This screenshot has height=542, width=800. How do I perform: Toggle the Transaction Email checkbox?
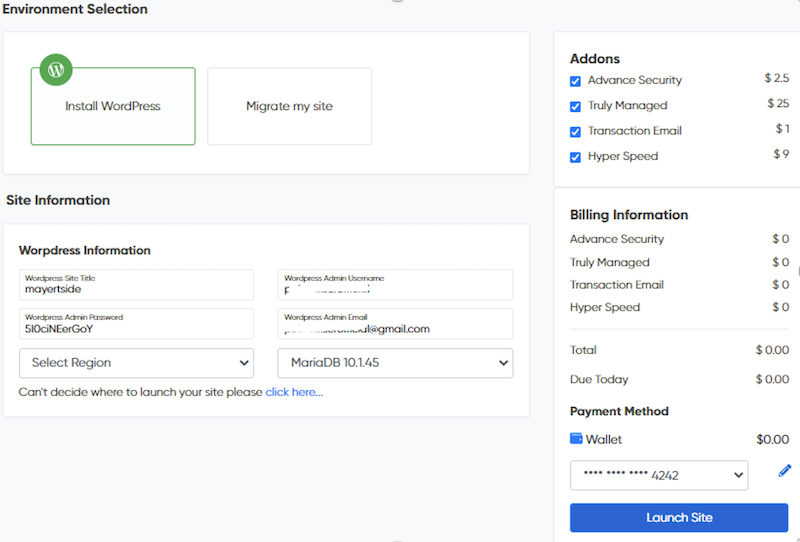(x=575, y=132)
